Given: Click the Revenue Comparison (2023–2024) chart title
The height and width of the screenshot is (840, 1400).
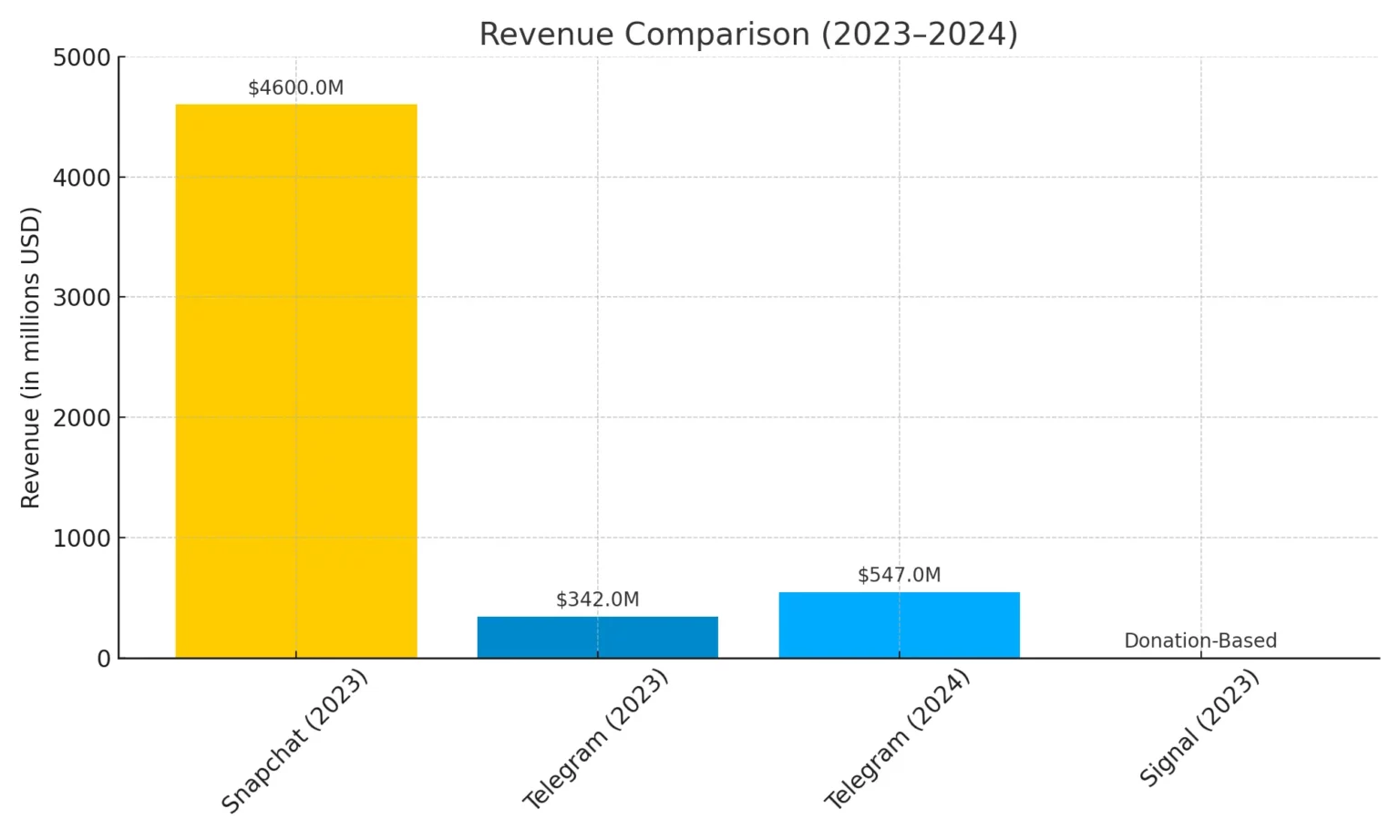Looking at the screenshot, I should (x=748, y=34).
